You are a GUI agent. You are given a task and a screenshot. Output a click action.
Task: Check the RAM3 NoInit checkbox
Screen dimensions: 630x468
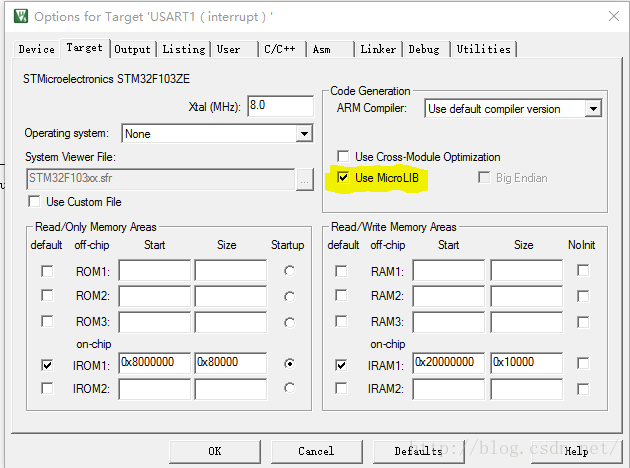click(x=583, y=322)
